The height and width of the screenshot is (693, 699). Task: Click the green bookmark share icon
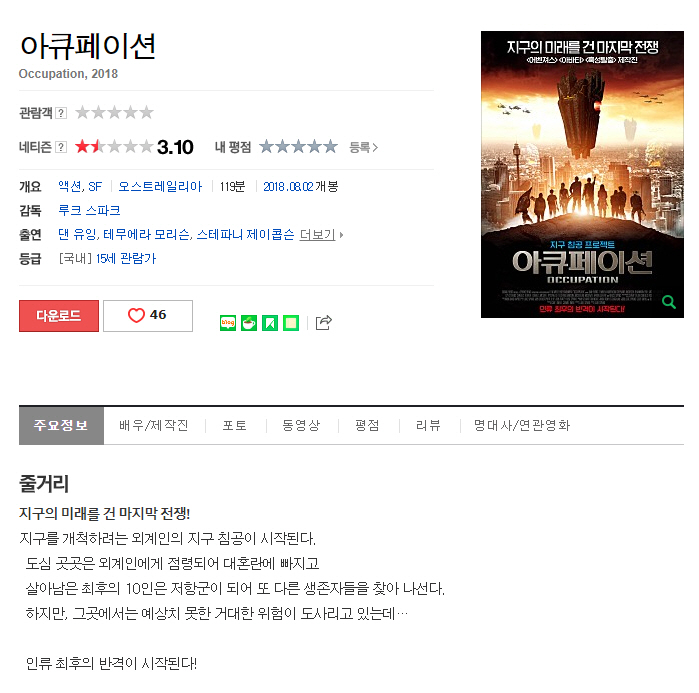pyautogui.click(x=270, y=323)
